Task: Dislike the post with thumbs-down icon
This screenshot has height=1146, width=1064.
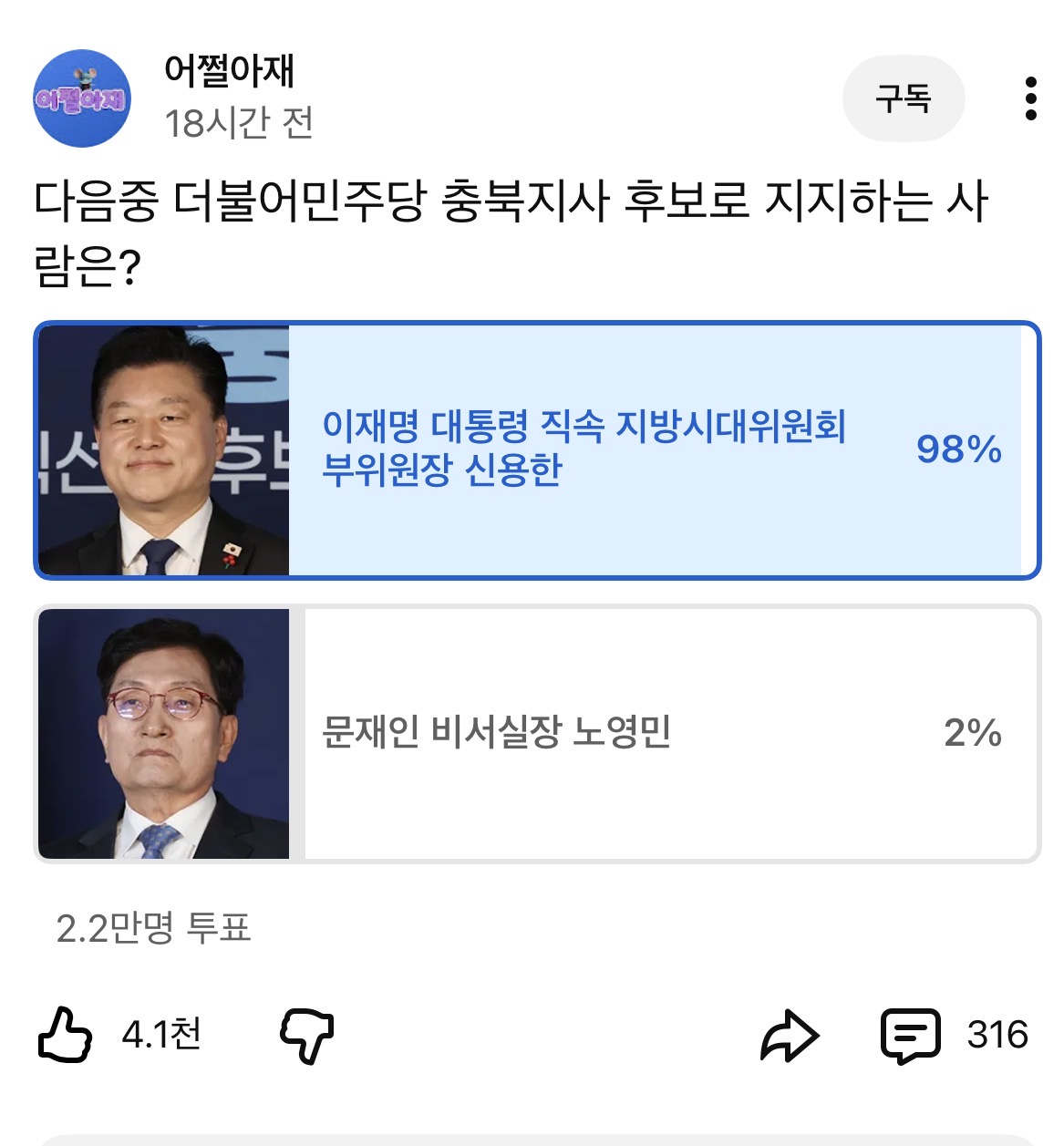Action: click(x=307, y=1035)
